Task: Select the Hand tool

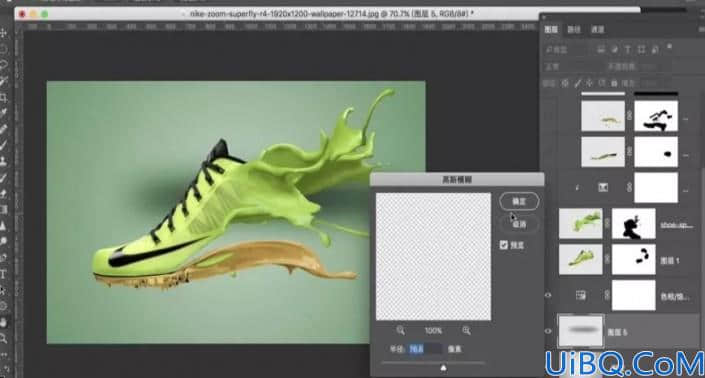Action: [x=4, y=322]
